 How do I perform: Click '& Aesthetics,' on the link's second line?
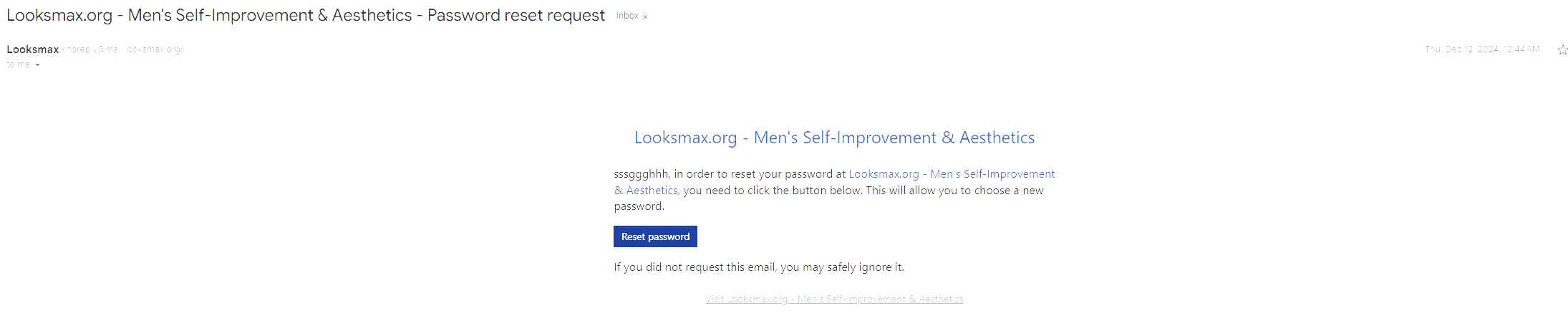(647, 191)
